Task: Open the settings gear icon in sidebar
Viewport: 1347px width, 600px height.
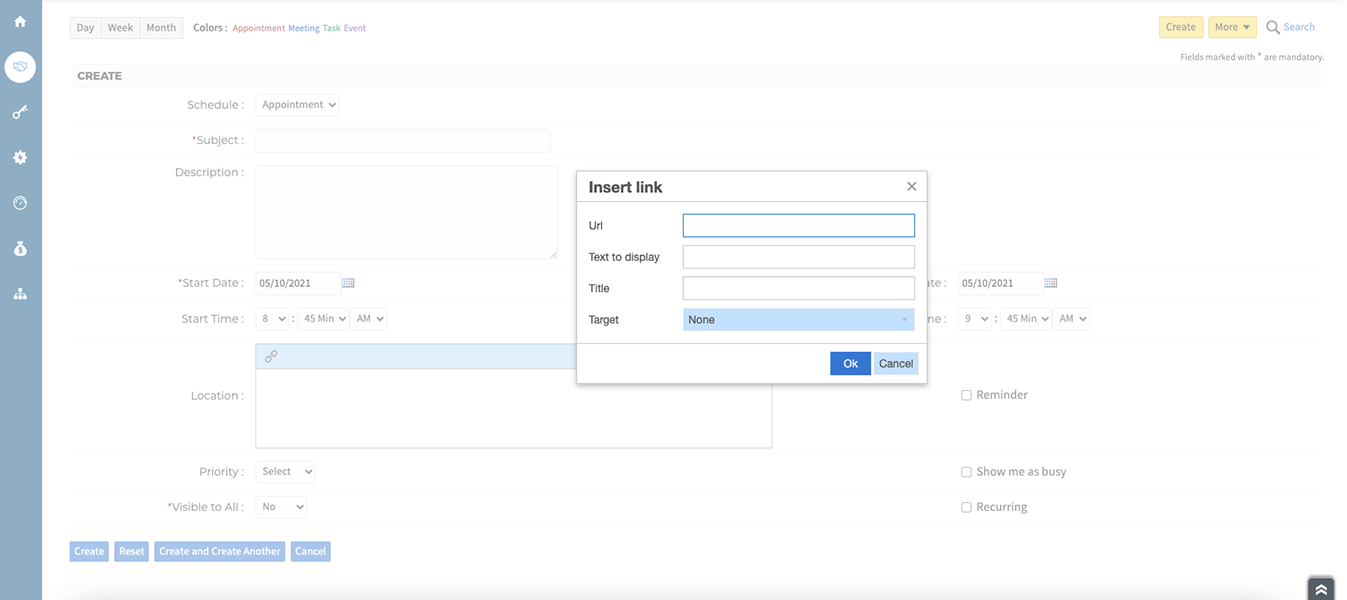Action: [20, 158]
